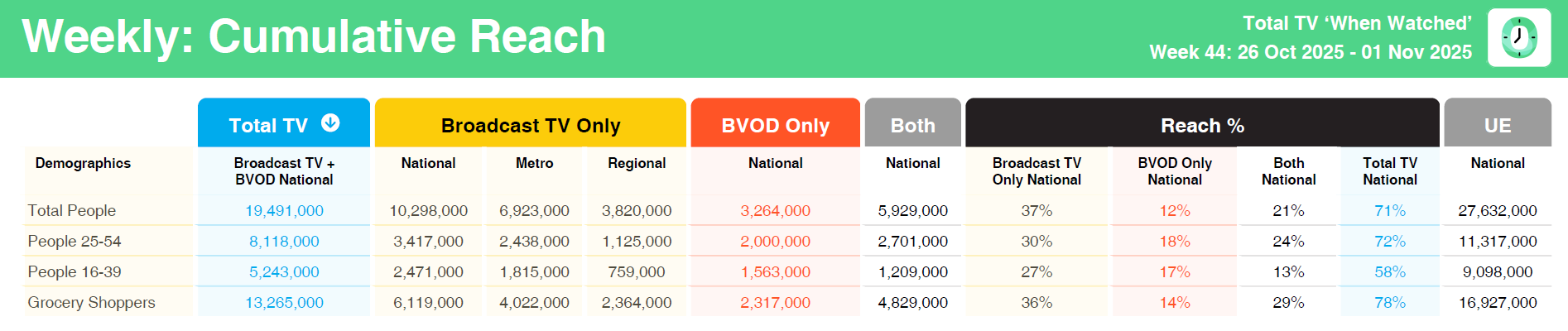This screenshot has width=1568, height=331.
Task: Select the BVOD Only header tab
Action: pos(775,125)
